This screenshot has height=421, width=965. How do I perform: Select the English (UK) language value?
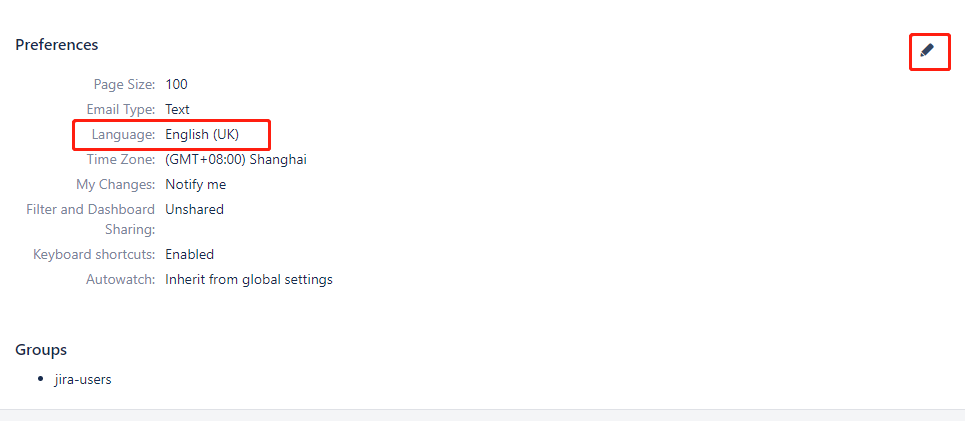coord(202,135)
